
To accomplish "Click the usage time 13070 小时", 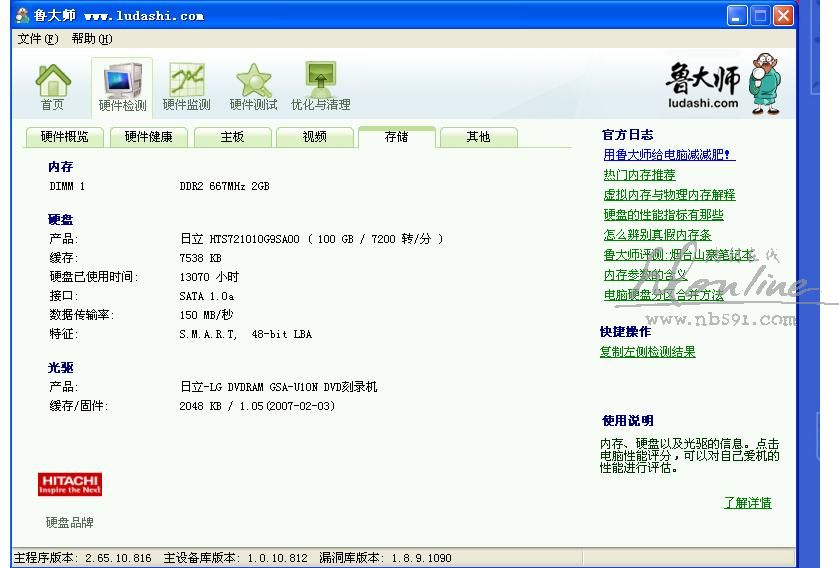I will (x=209, y=277).
